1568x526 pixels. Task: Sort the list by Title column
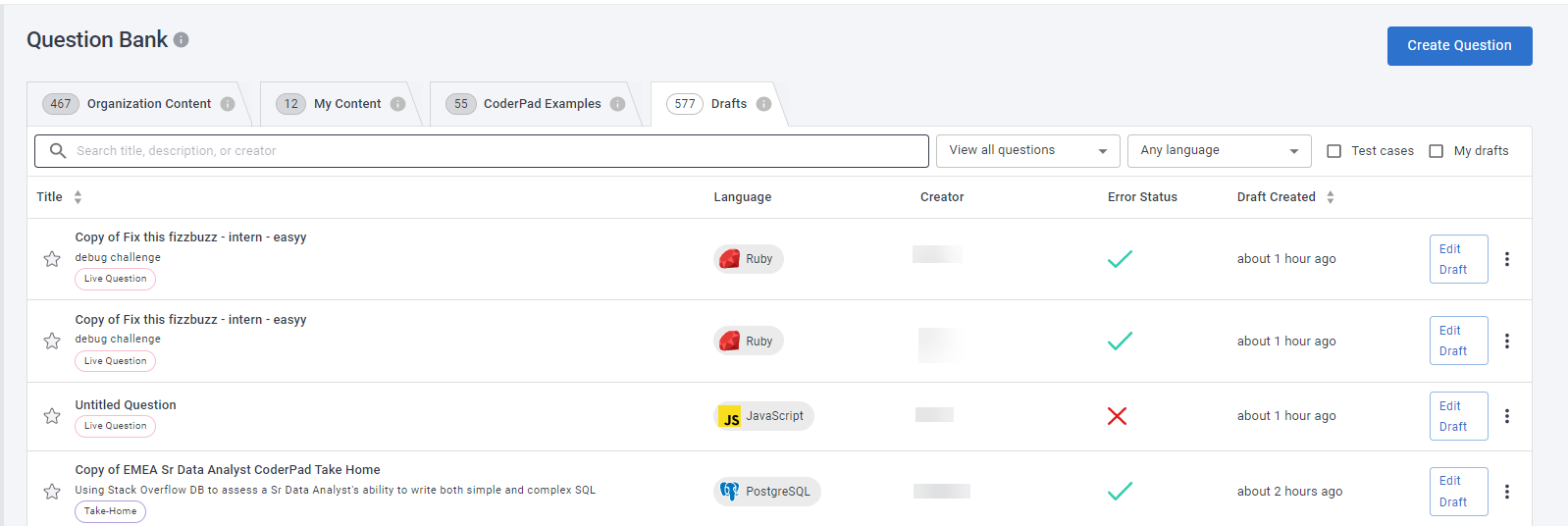(78, 197)
